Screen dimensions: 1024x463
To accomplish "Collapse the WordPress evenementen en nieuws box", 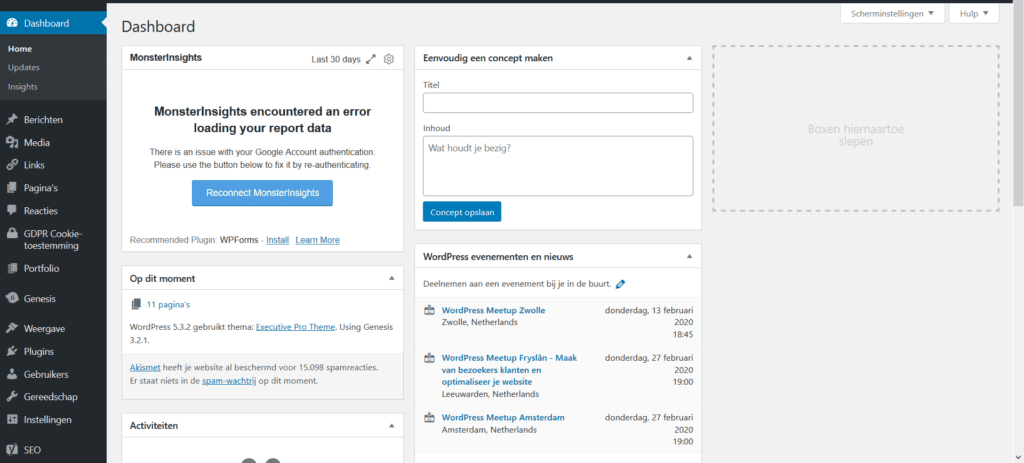I will pos(689,257).
